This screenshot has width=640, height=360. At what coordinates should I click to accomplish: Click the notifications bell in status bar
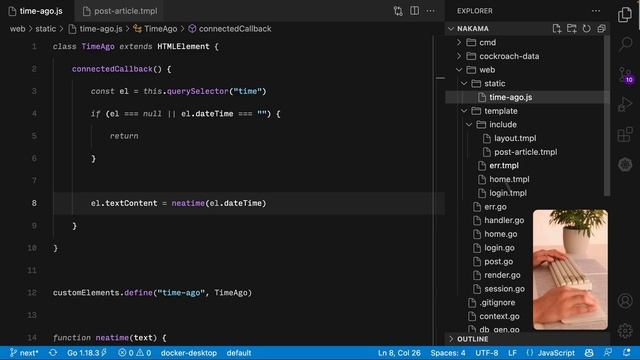(x=627, y=353)
